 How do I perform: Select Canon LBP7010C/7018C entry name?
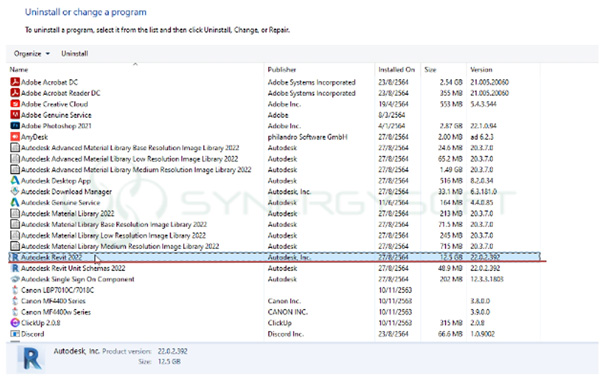[57, 290]
